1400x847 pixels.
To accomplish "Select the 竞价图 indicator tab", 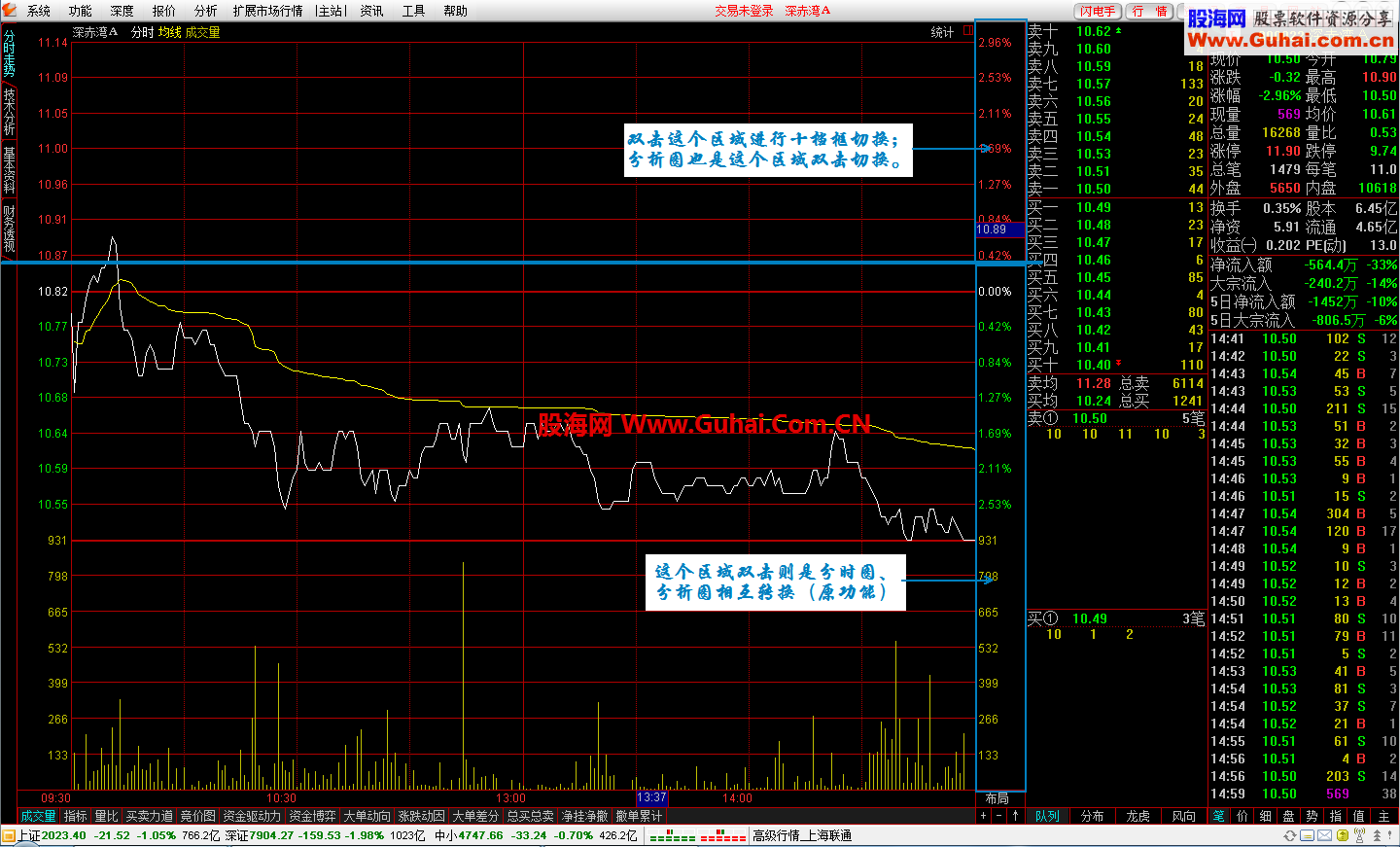I will point(198,816).
